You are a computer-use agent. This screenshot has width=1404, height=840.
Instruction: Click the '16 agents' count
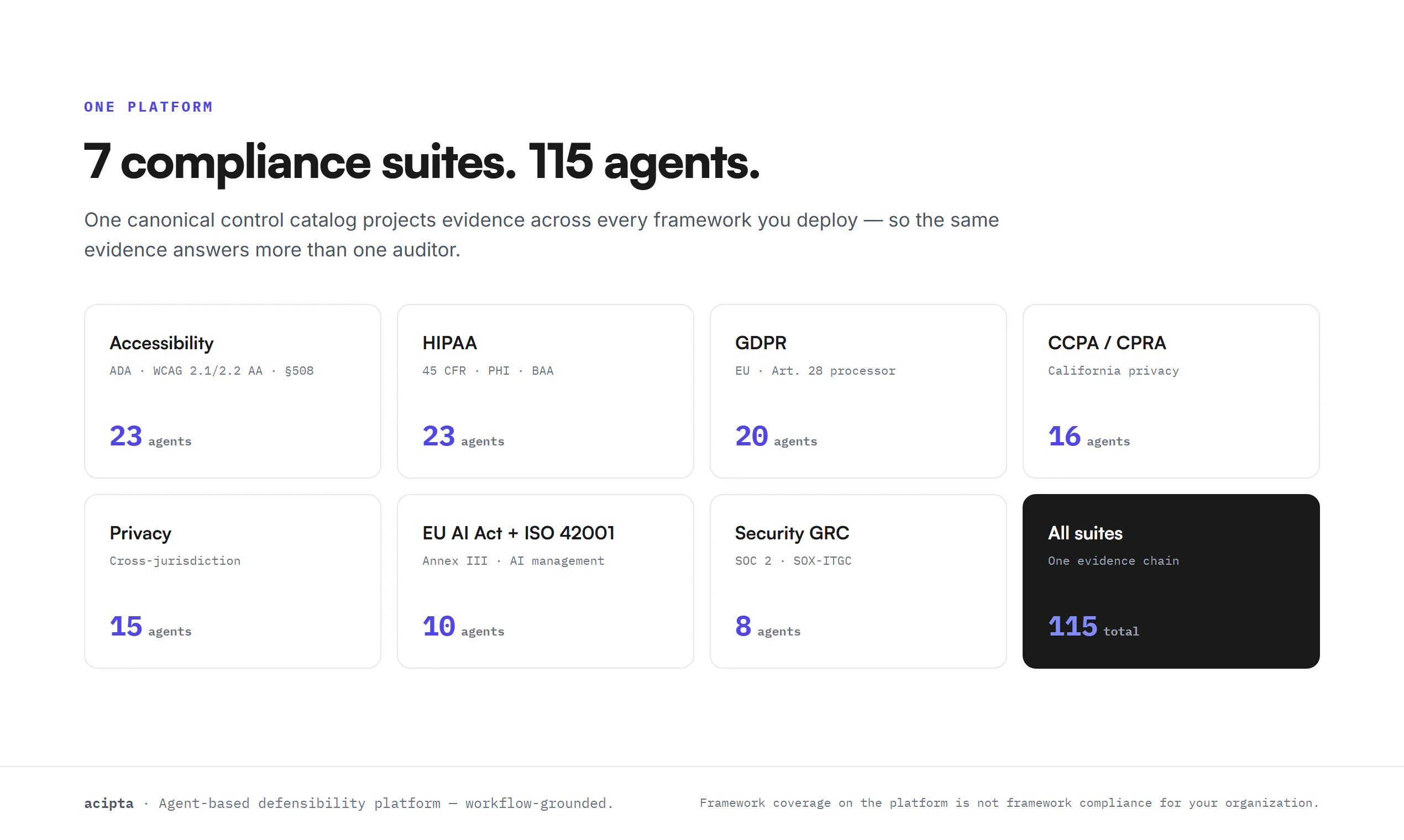tap(1089, 437)
